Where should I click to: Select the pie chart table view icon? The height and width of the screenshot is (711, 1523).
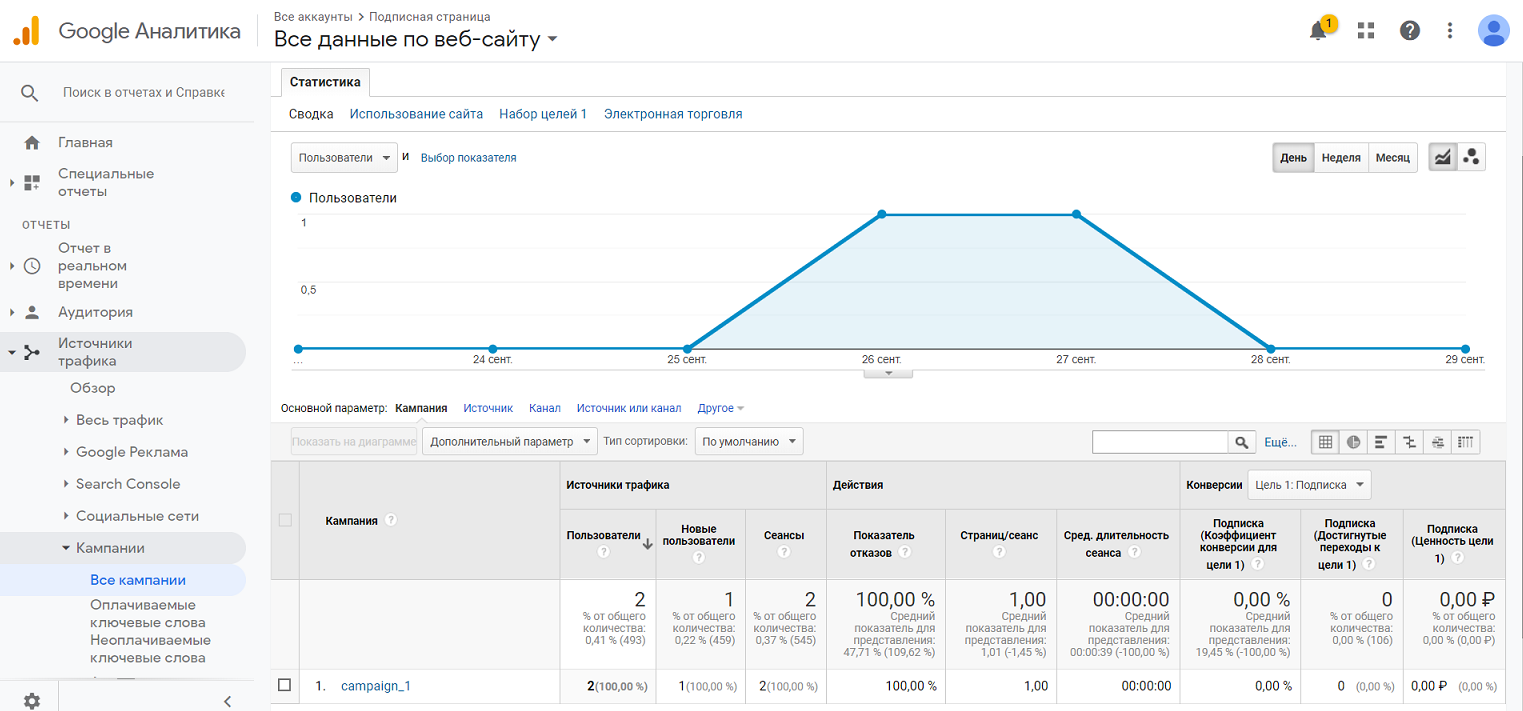(1354, 442)
